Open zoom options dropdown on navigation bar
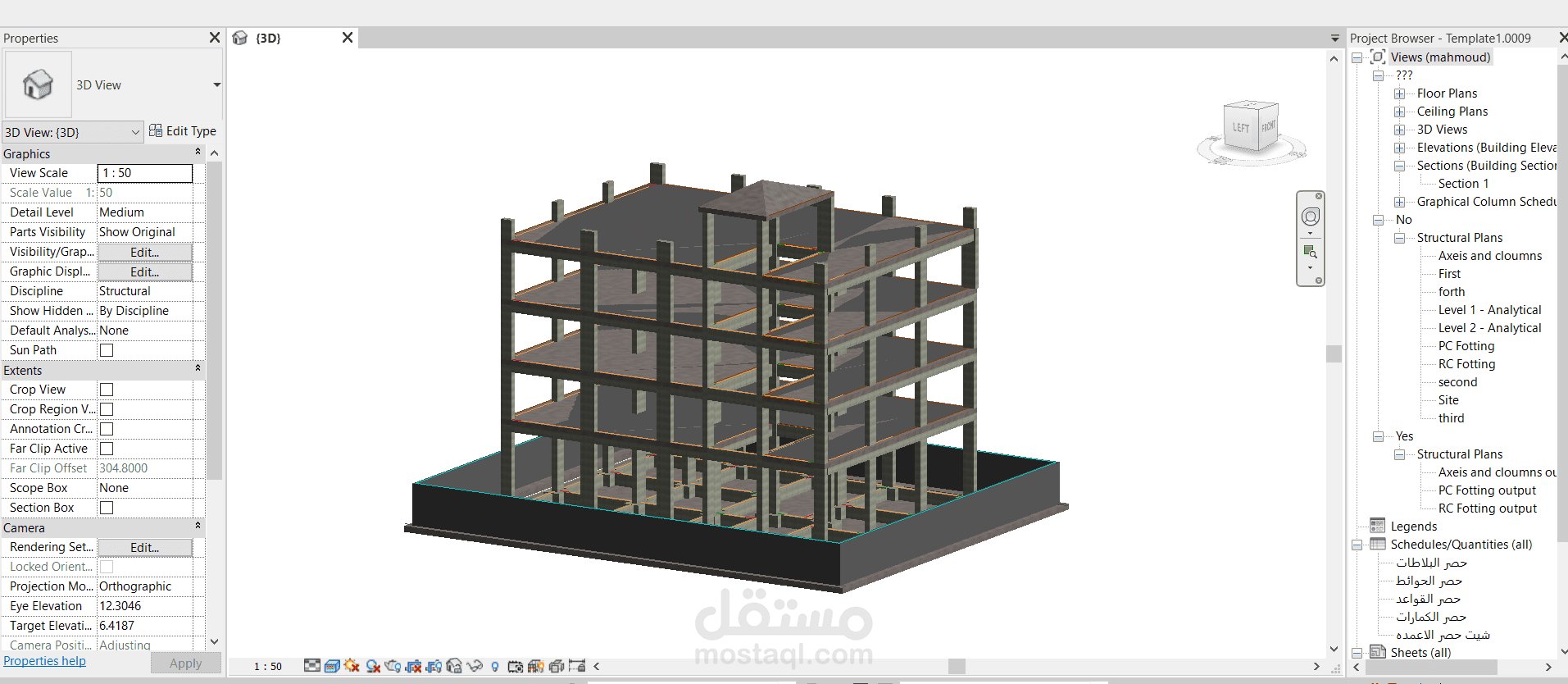The width and height of the screenshot is (1568, 684). (x=1310, y=268)
